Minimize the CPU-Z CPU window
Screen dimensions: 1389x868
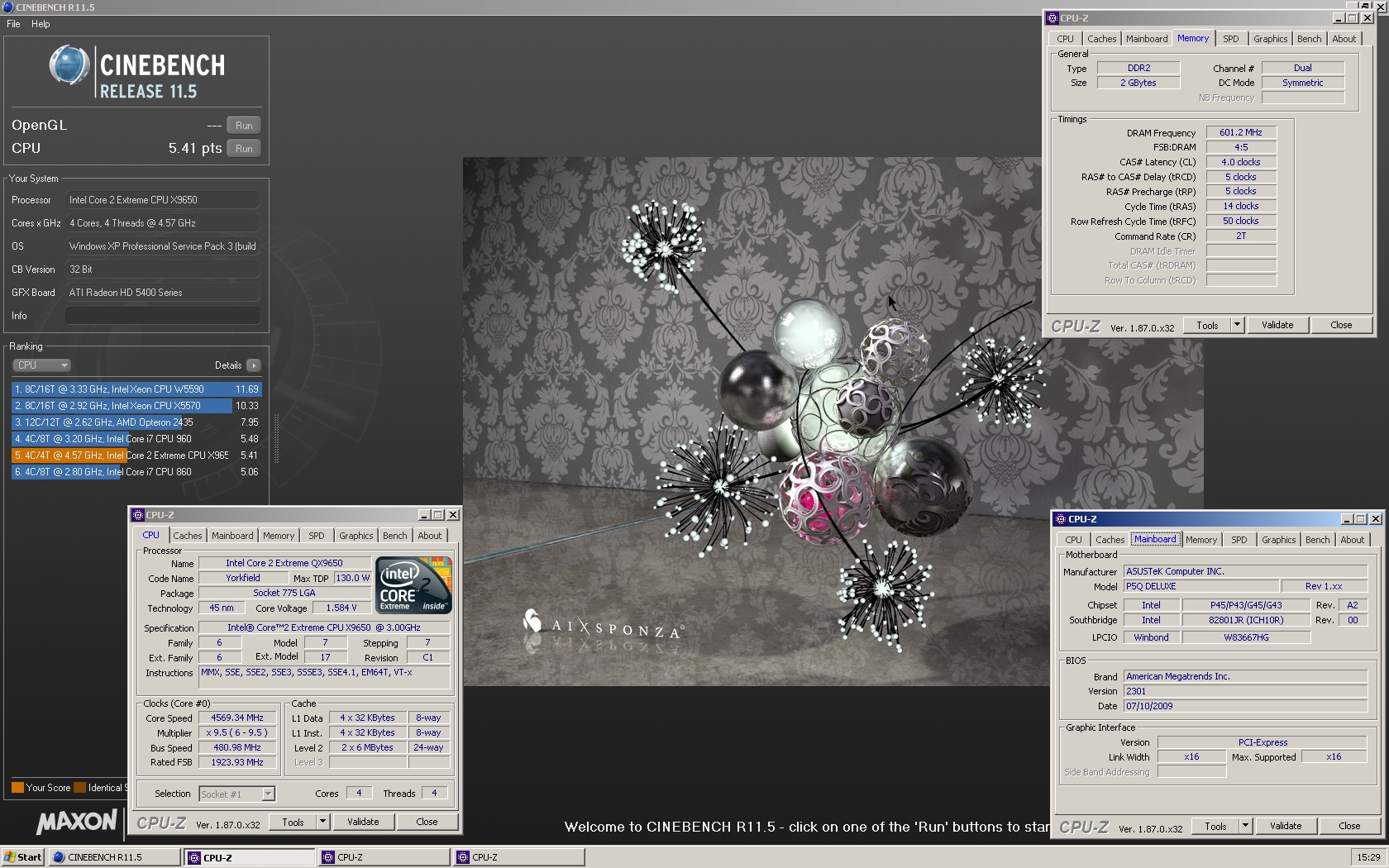tap(424, 515)
